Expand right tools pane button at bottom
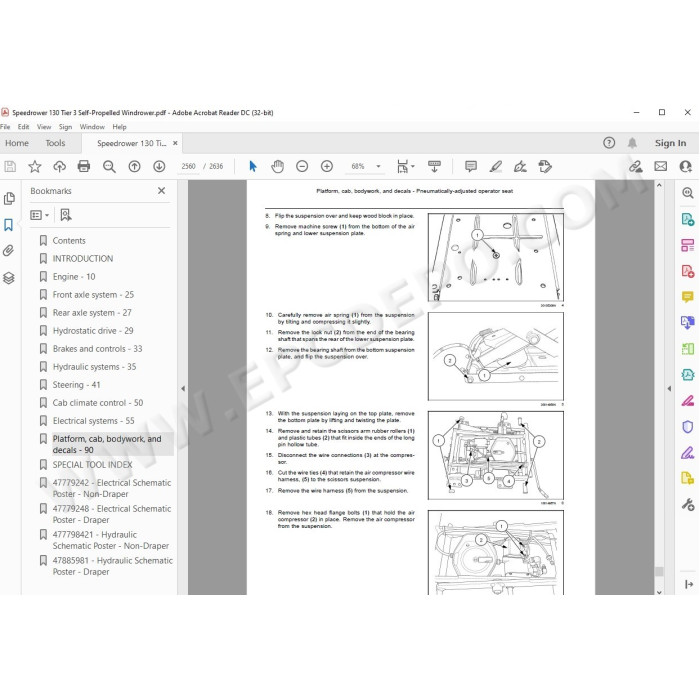 pos(688,584)
